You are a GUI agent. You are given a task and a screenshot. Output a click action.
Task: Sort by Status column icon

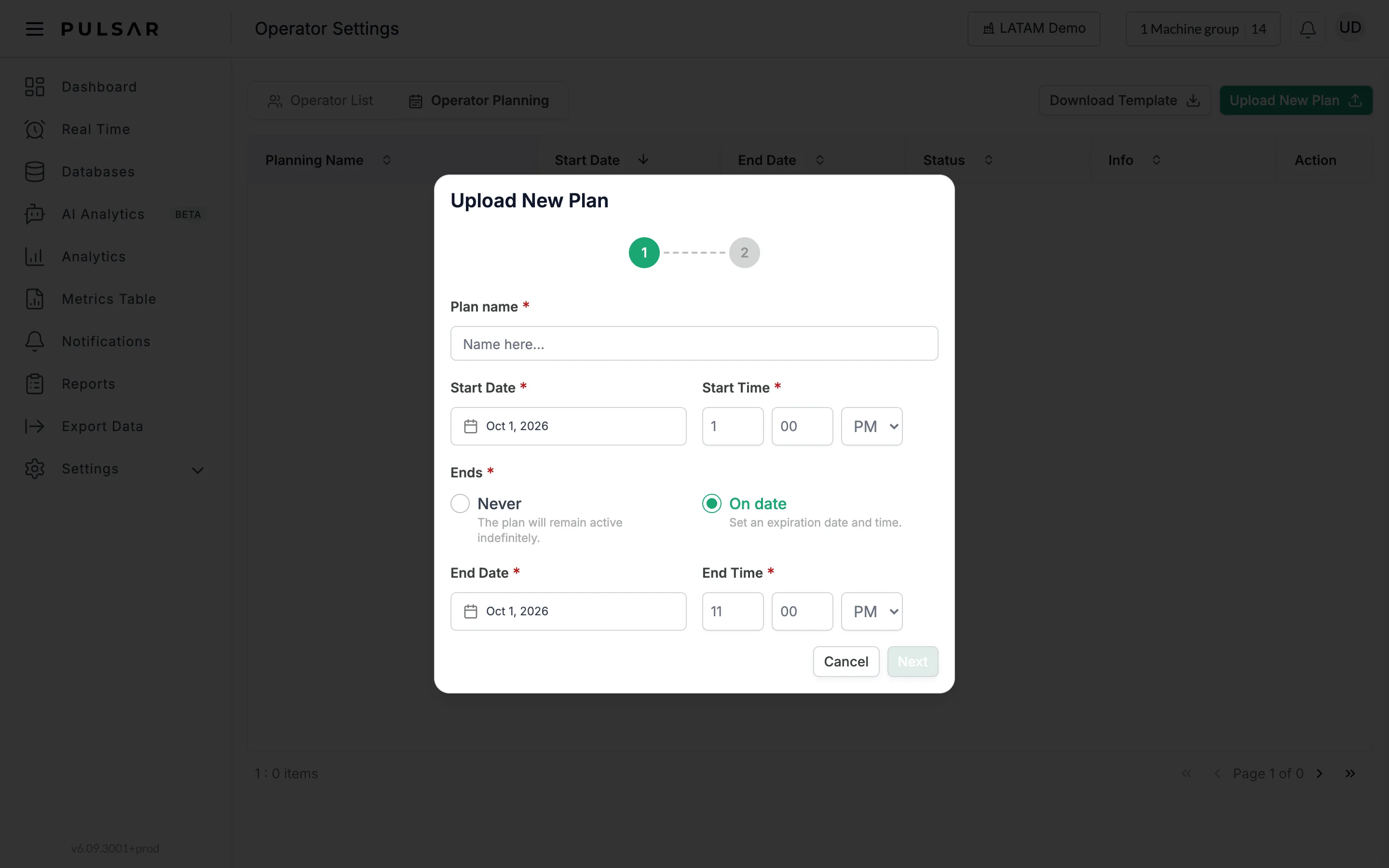pyautogui.click(x=988, y=160)
